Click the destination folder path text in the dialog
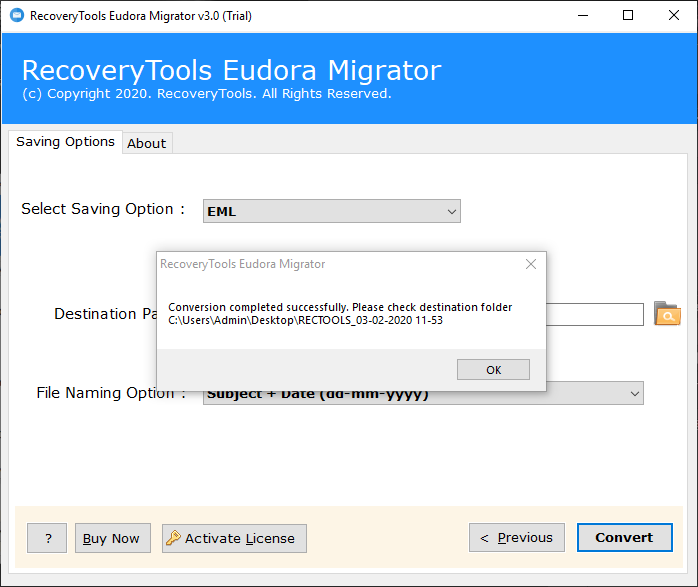 click(305, 320)
